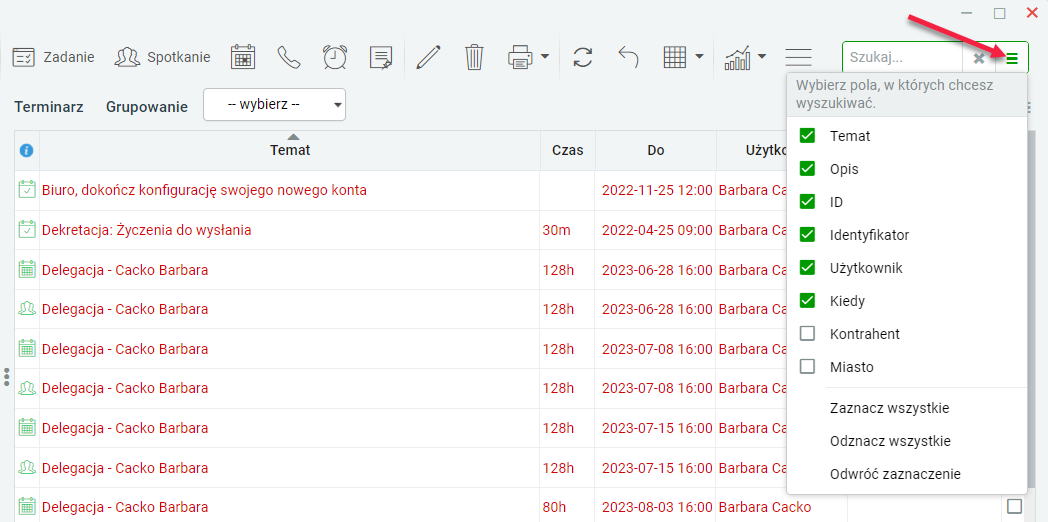Image resolution: width=1048 pixels, height=522 pixels.
Task: Check the Kontrahent search field
Action: (807, 333)
